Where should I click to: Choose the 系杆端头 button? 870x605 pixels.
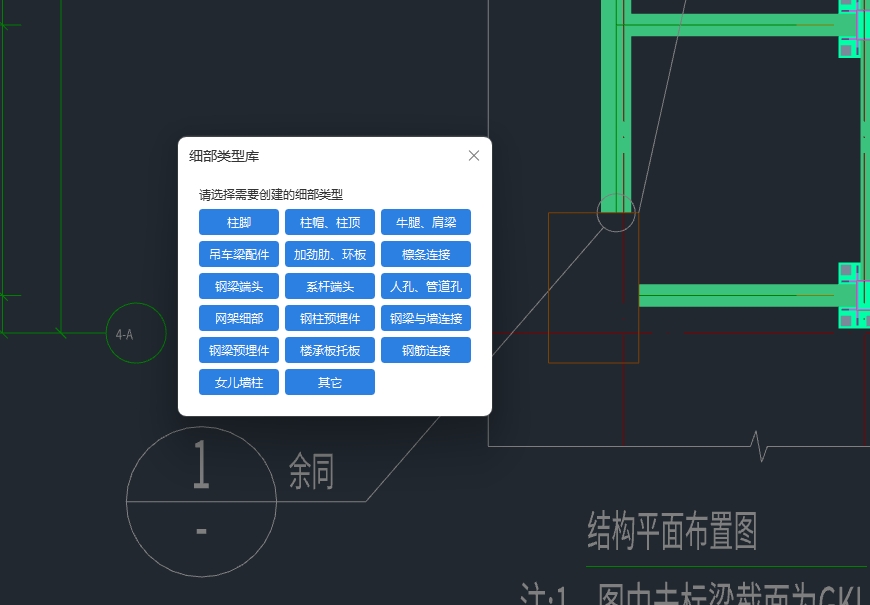pos(330,286)
